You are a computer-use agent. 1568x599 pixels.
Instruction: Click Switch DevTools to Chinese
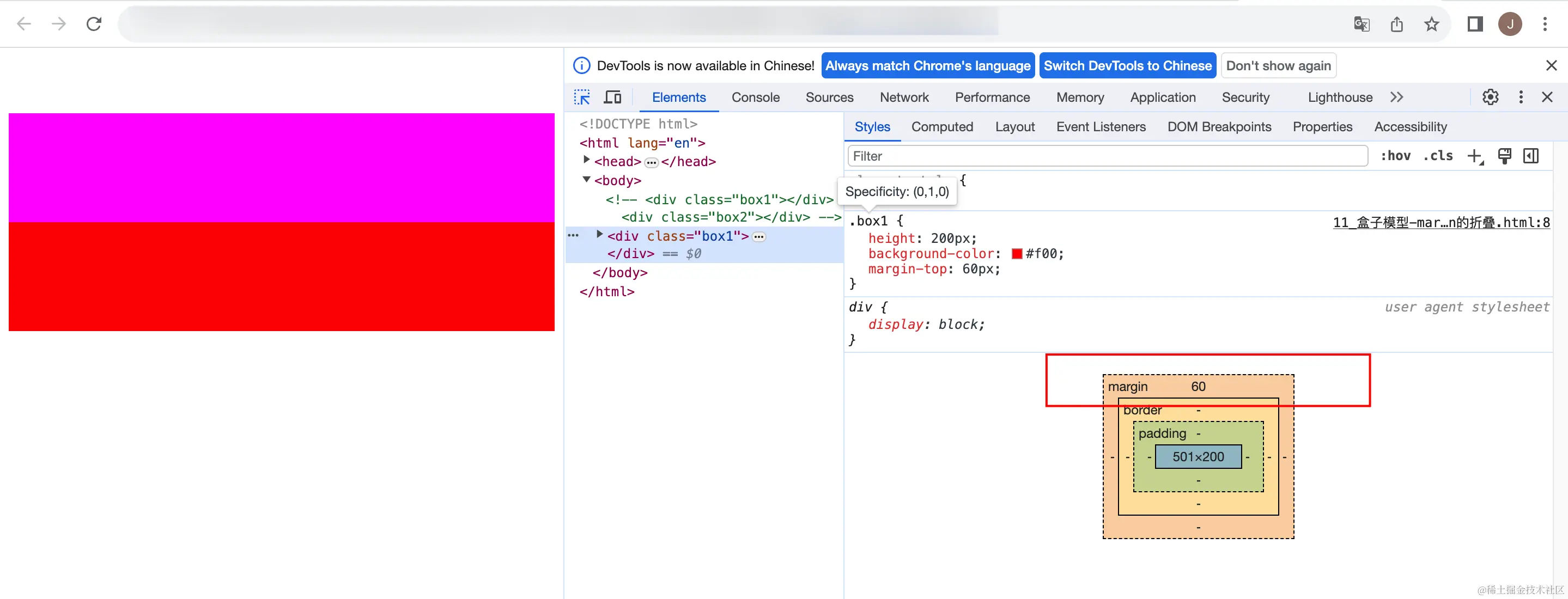[x=1128, y=66]
